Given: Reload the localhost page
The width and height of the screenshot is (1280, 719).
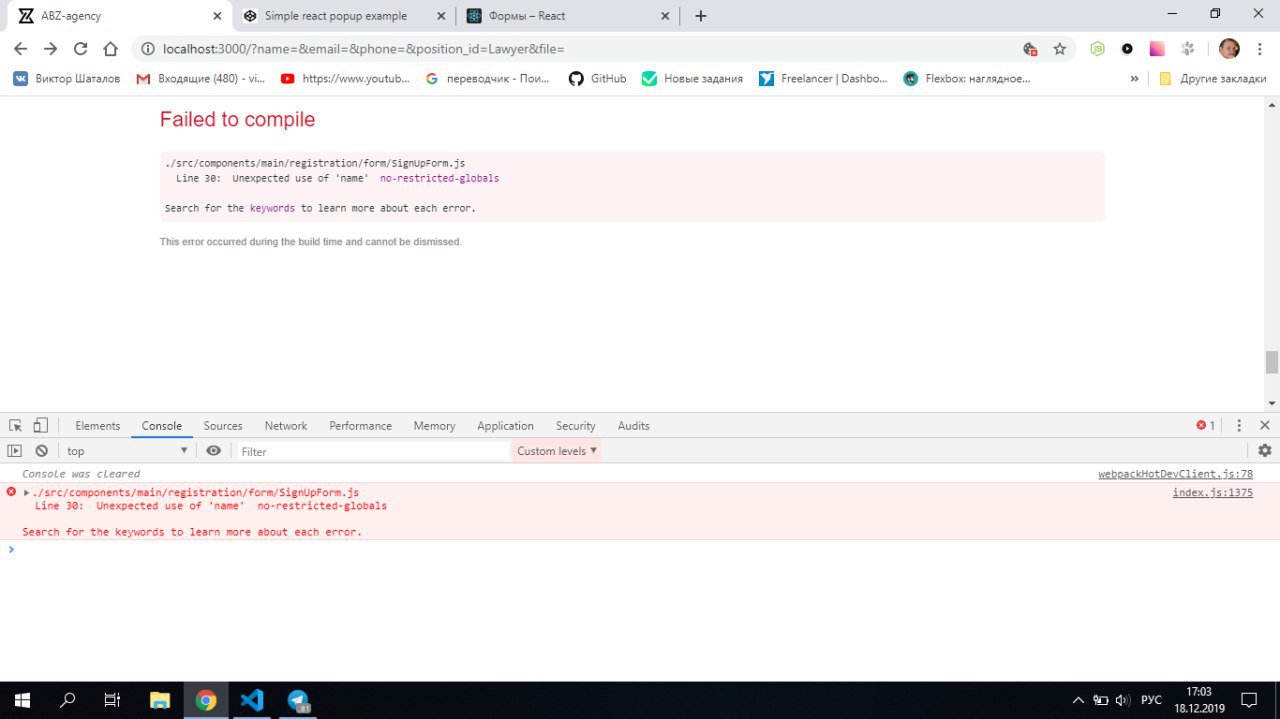Looking at the screenshot, I should pos(80,48).
